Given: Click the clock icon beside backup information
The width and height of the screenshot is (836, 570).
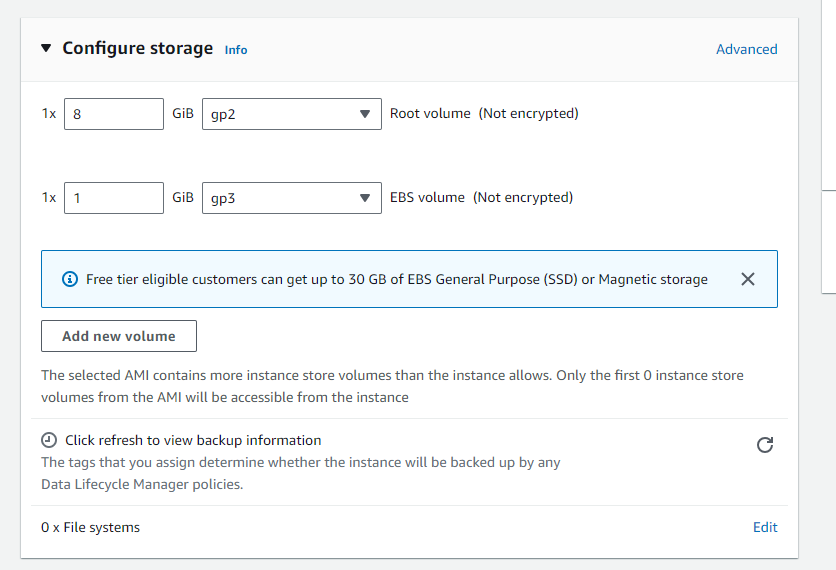Looking at the screenshot, I should click(49, 440).
